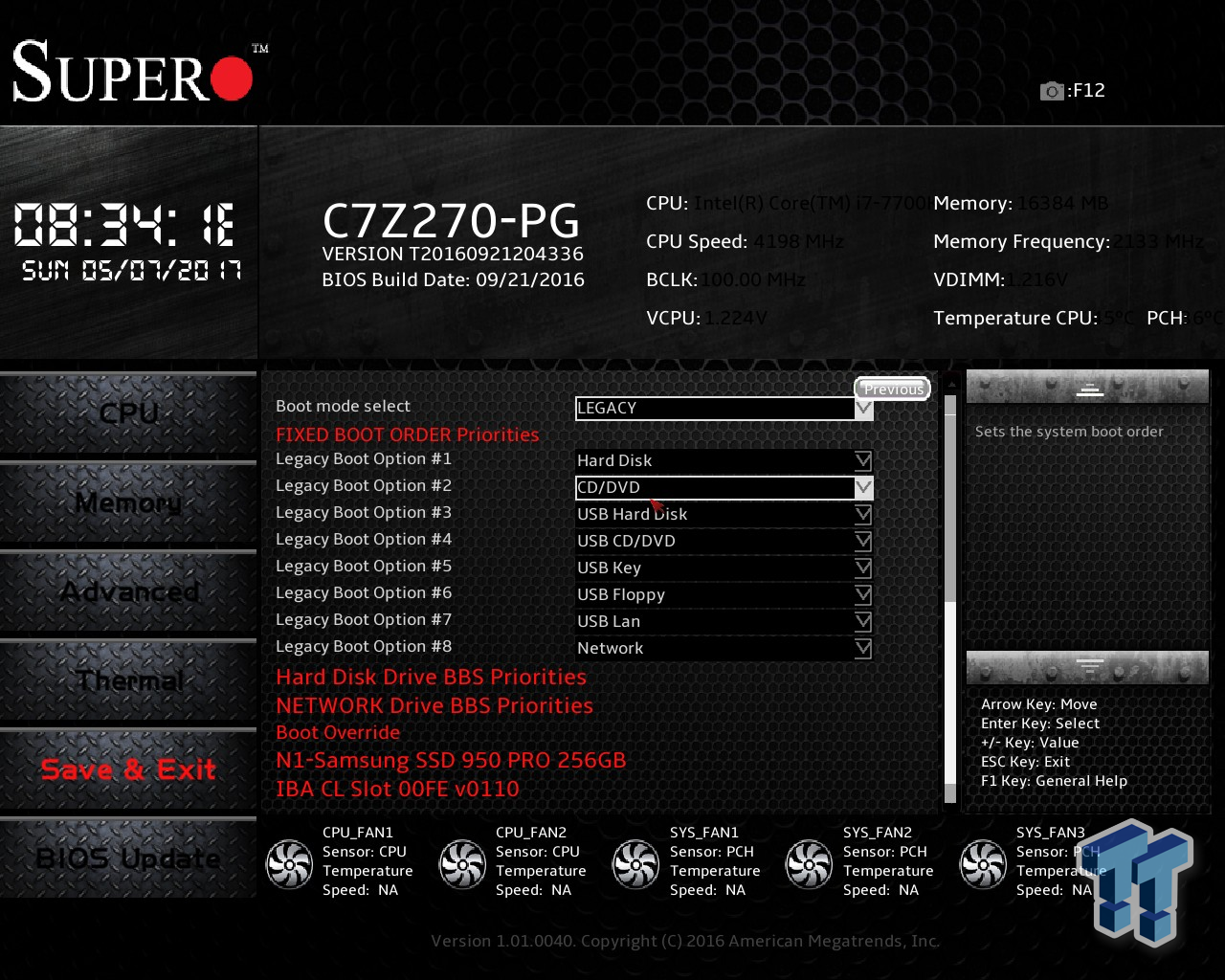Screen dimensions: 1225x980
Task: Click 'Sets the system boot order' help text
Action: coord(1069,432)
